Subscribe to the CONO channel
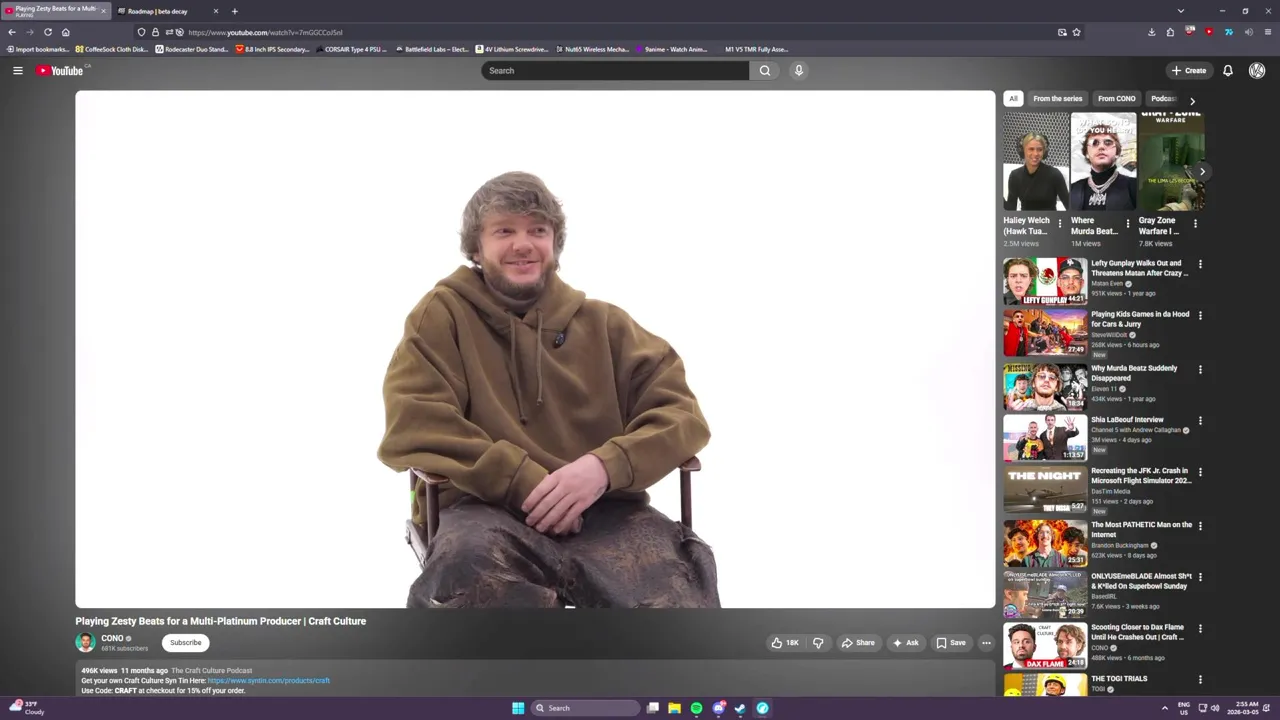The height and width of the screenshot is (720, 1280). [x=185, y=643]
